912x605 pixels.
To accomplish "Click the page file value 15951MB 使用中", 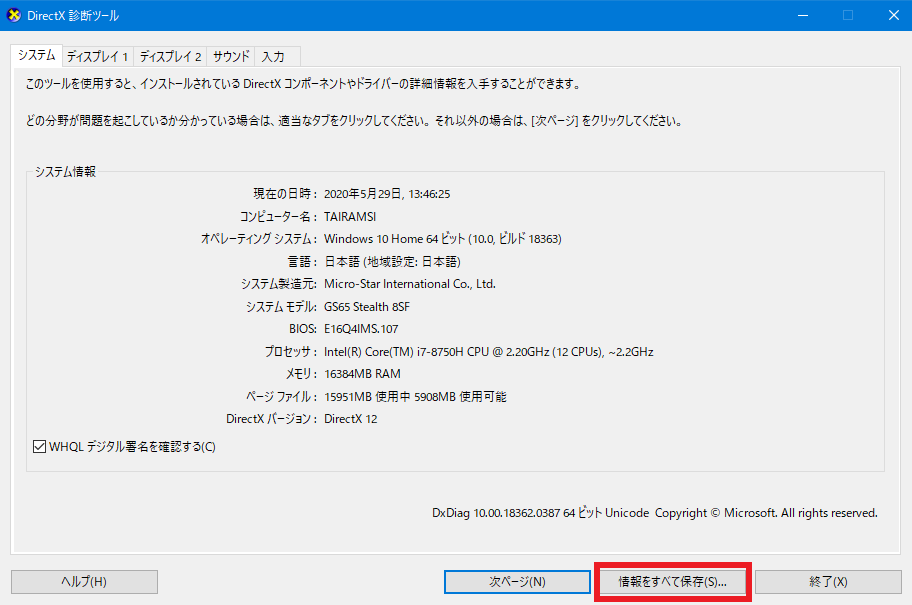I will (x=415, y=397).
